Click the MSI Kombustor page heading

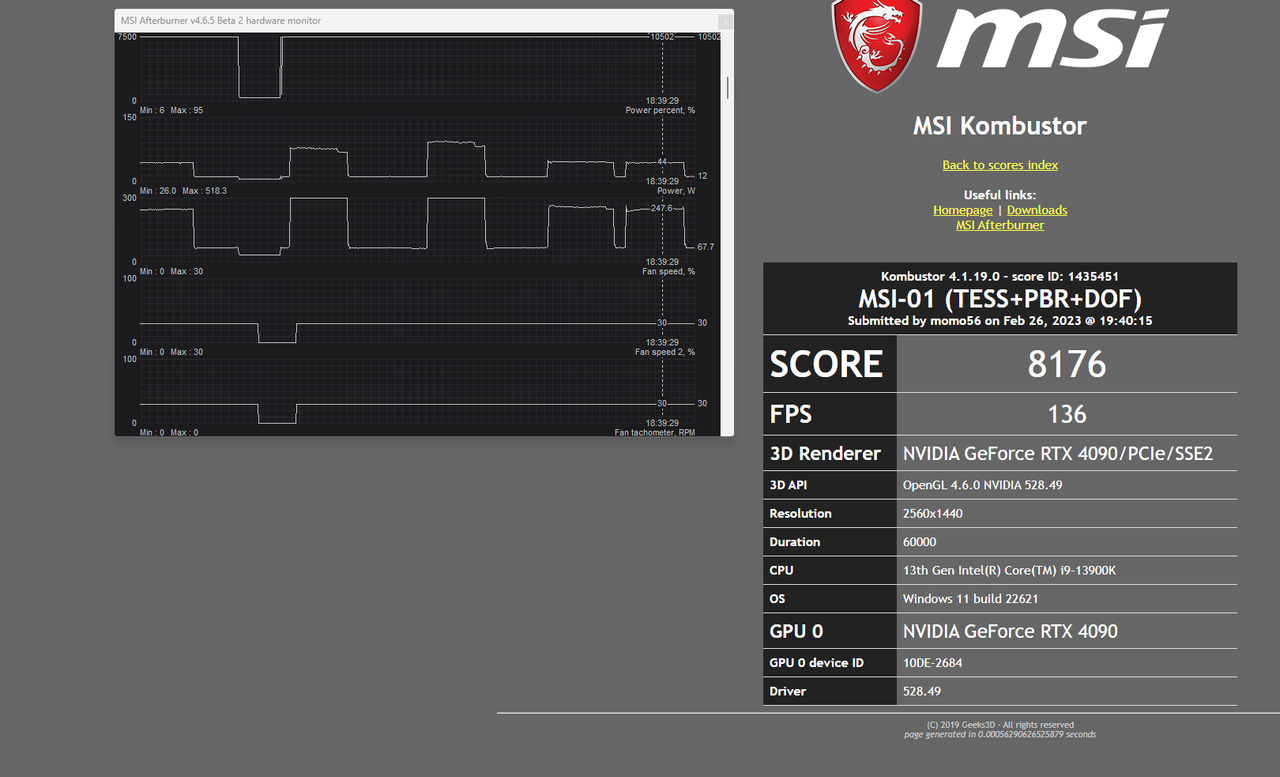click(1000, 126)
